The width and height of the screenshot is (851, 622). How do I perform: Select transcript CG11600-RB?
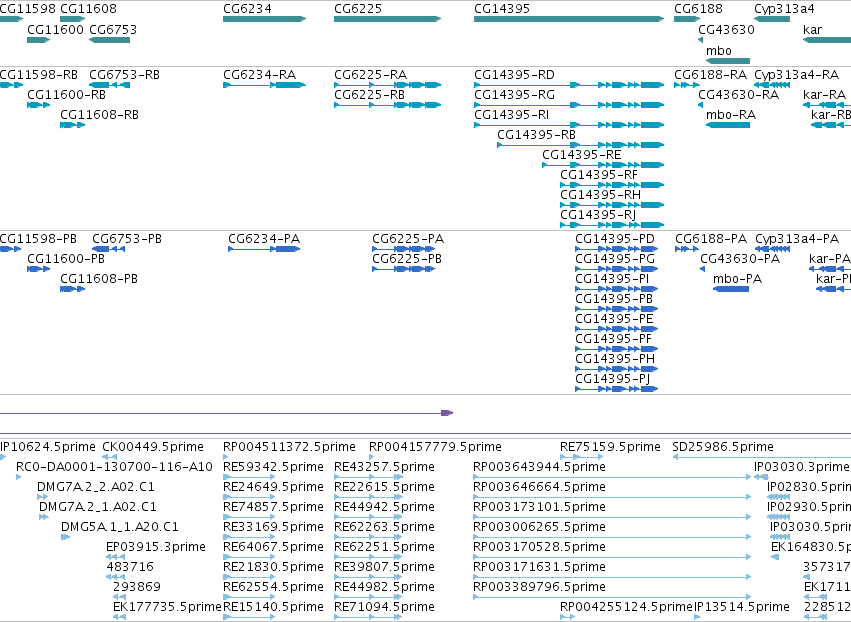pyautogui.click(x=39, y=105)
